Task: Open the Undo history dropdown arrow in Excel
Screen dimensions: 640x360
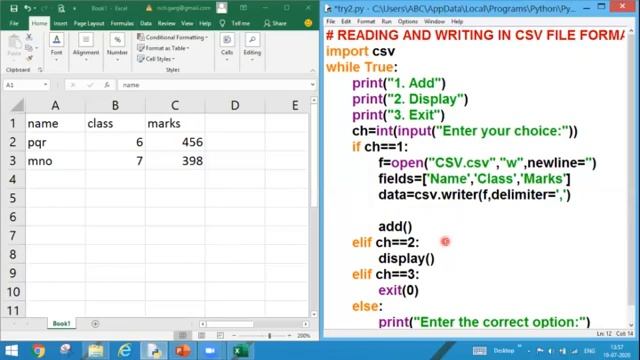Action: (x=34, y=8)
